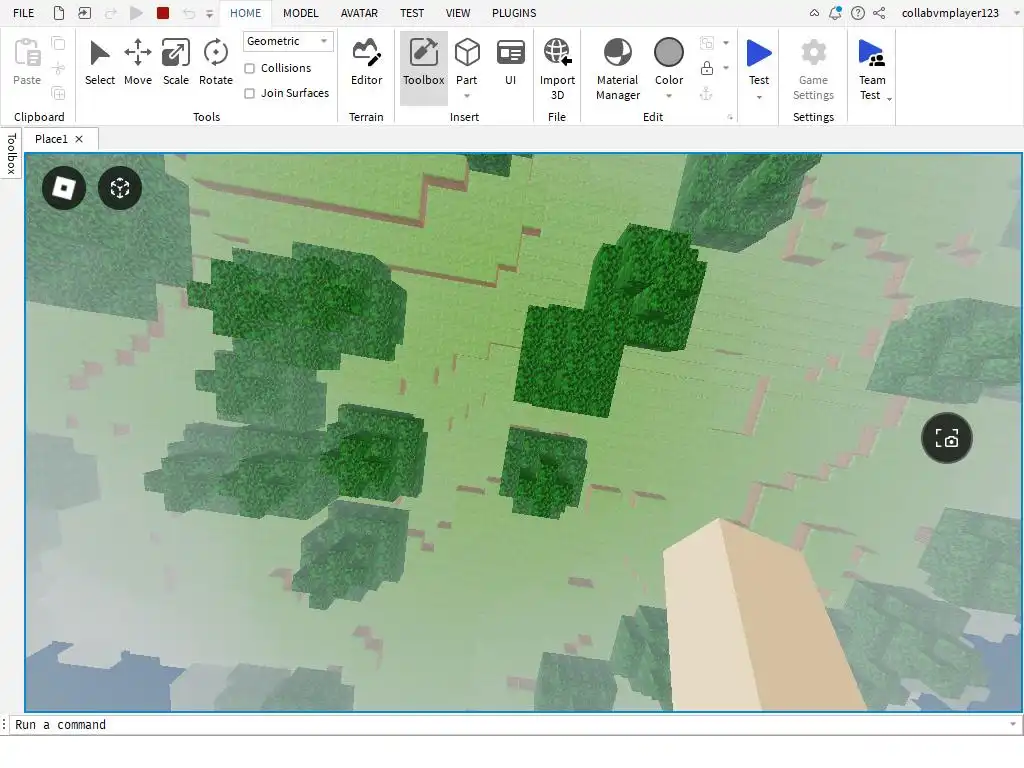The height and width of the screenshot is (768, 1024).
Task: Insert a Part using the cube icon
Action: point(467,54)
